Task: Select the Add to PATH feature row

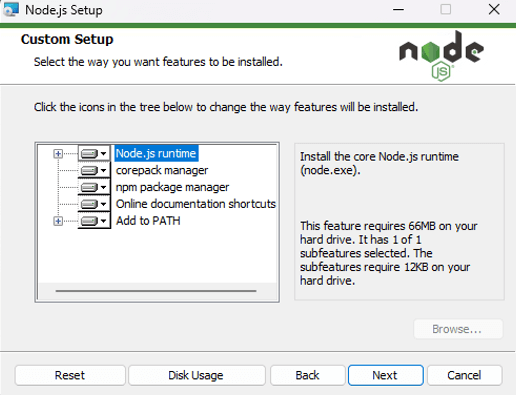Action: click(x=148, y=221)
